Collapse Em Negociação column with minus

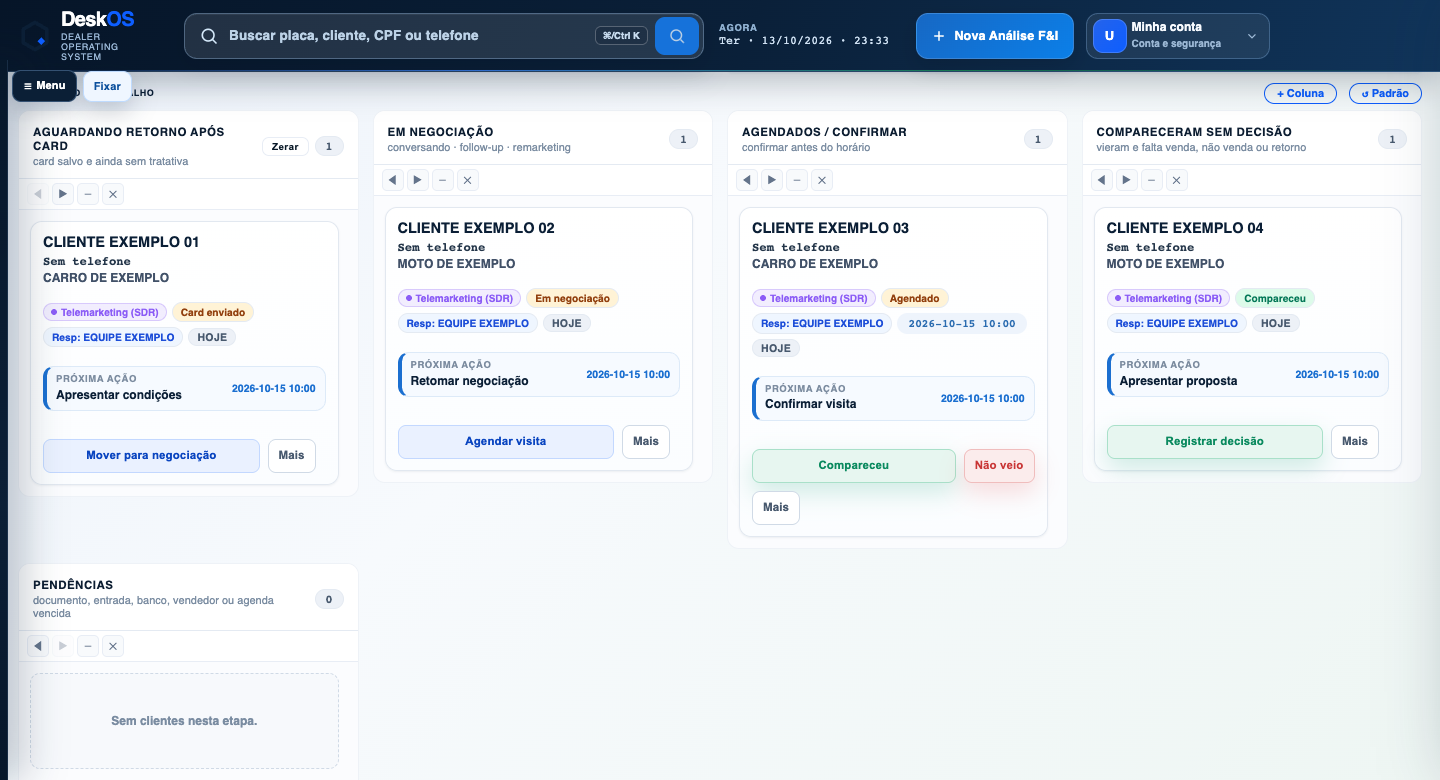coord(443,180)
